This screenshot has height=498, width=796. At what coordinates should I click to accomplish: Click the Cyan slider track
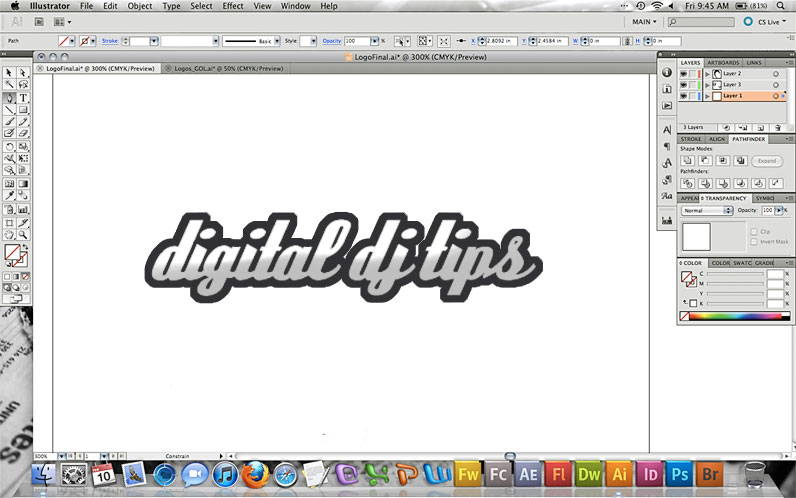(x=735, y=274)
